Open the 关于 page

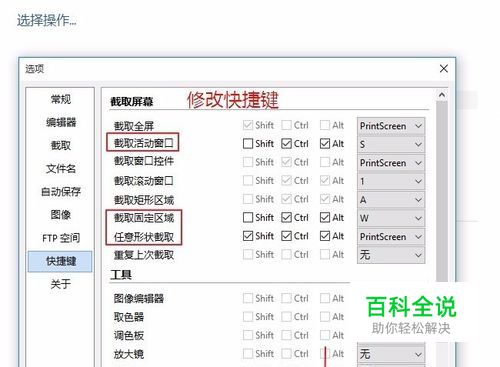[61, 284]
